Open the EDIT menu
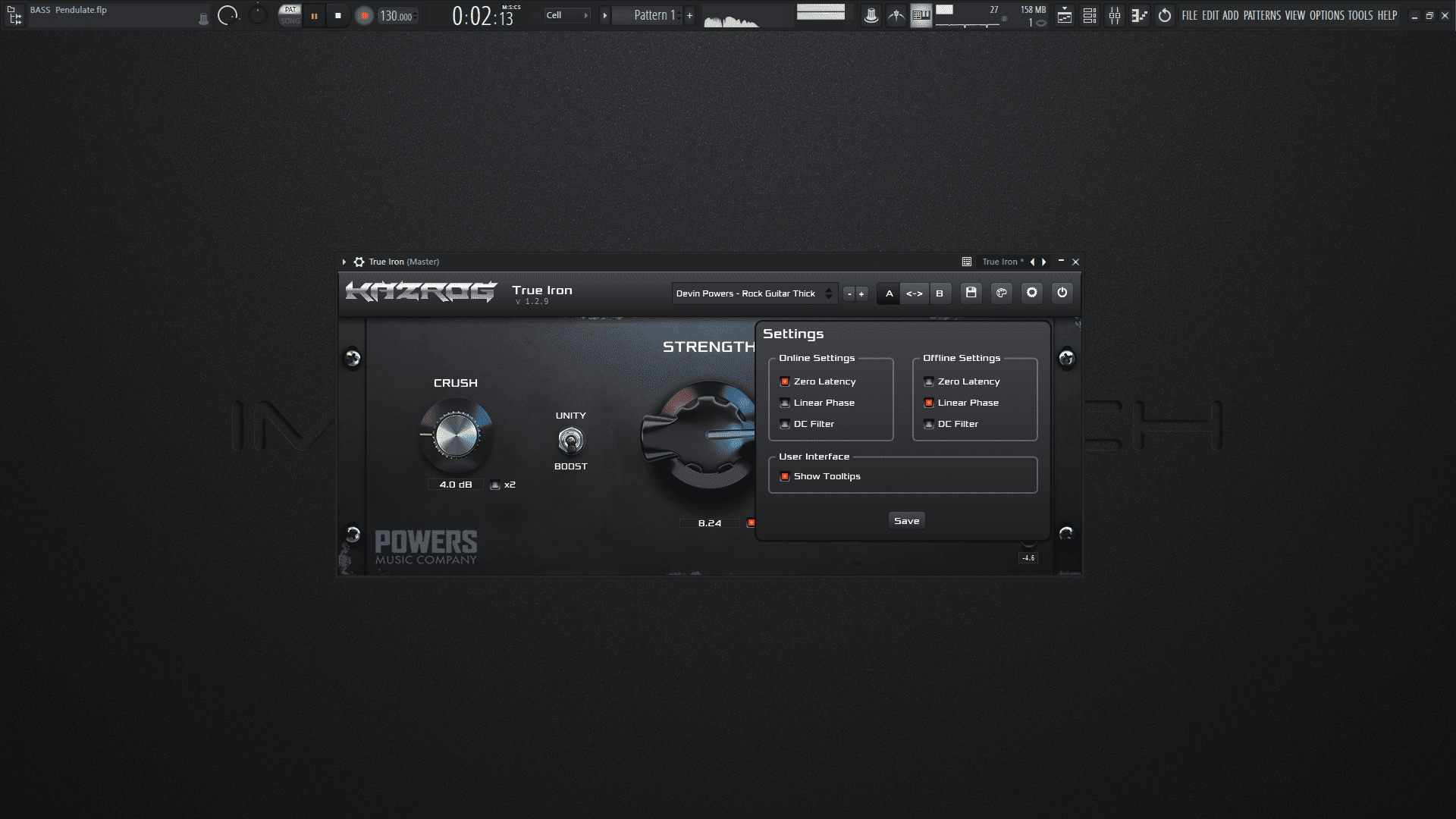 1210,15
